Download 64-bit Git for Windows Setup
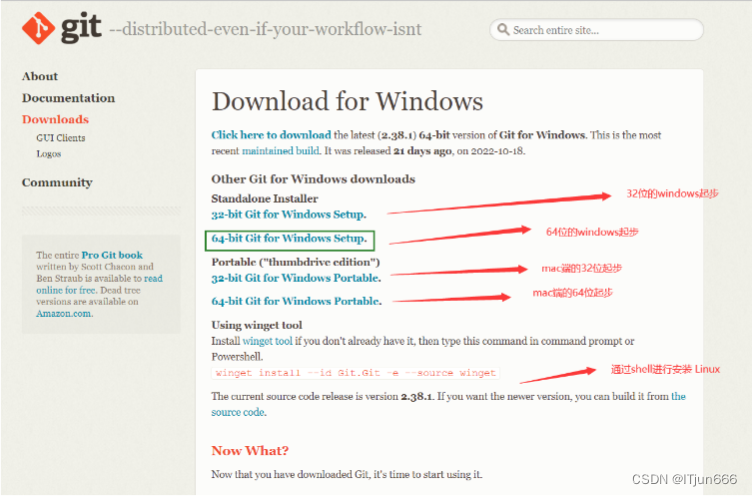 point(289,238)
